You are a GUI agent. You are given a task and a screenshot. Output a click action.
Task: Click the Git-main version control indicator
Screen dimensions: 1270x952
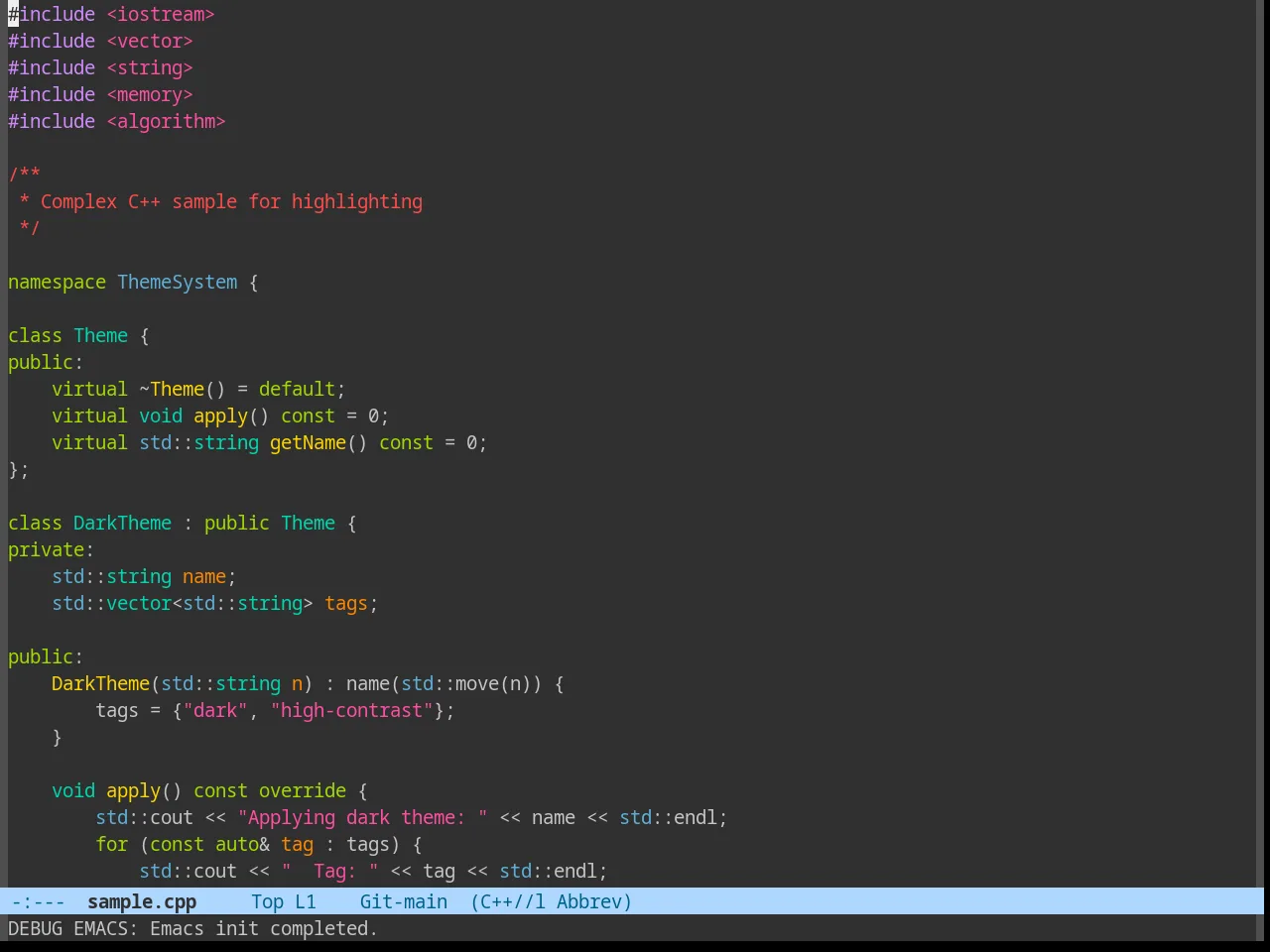click(x=404, y=901)
